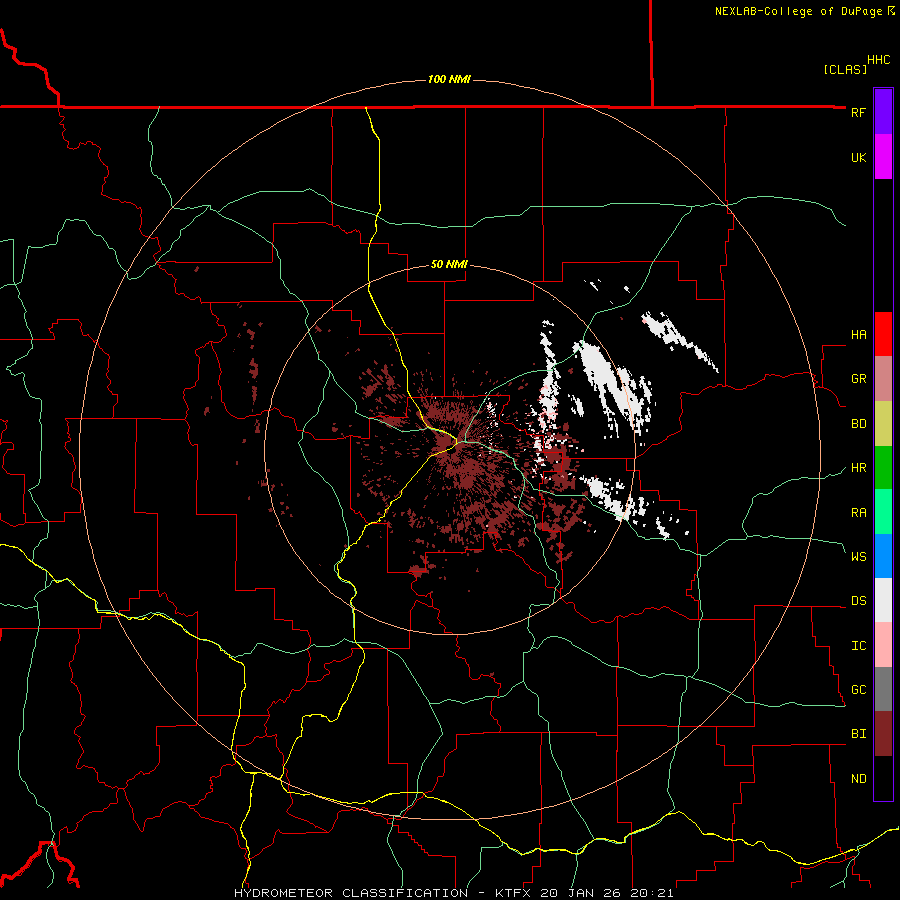900x900 pixels.
Task: Click the IC legend label
Action: [858, 645]
